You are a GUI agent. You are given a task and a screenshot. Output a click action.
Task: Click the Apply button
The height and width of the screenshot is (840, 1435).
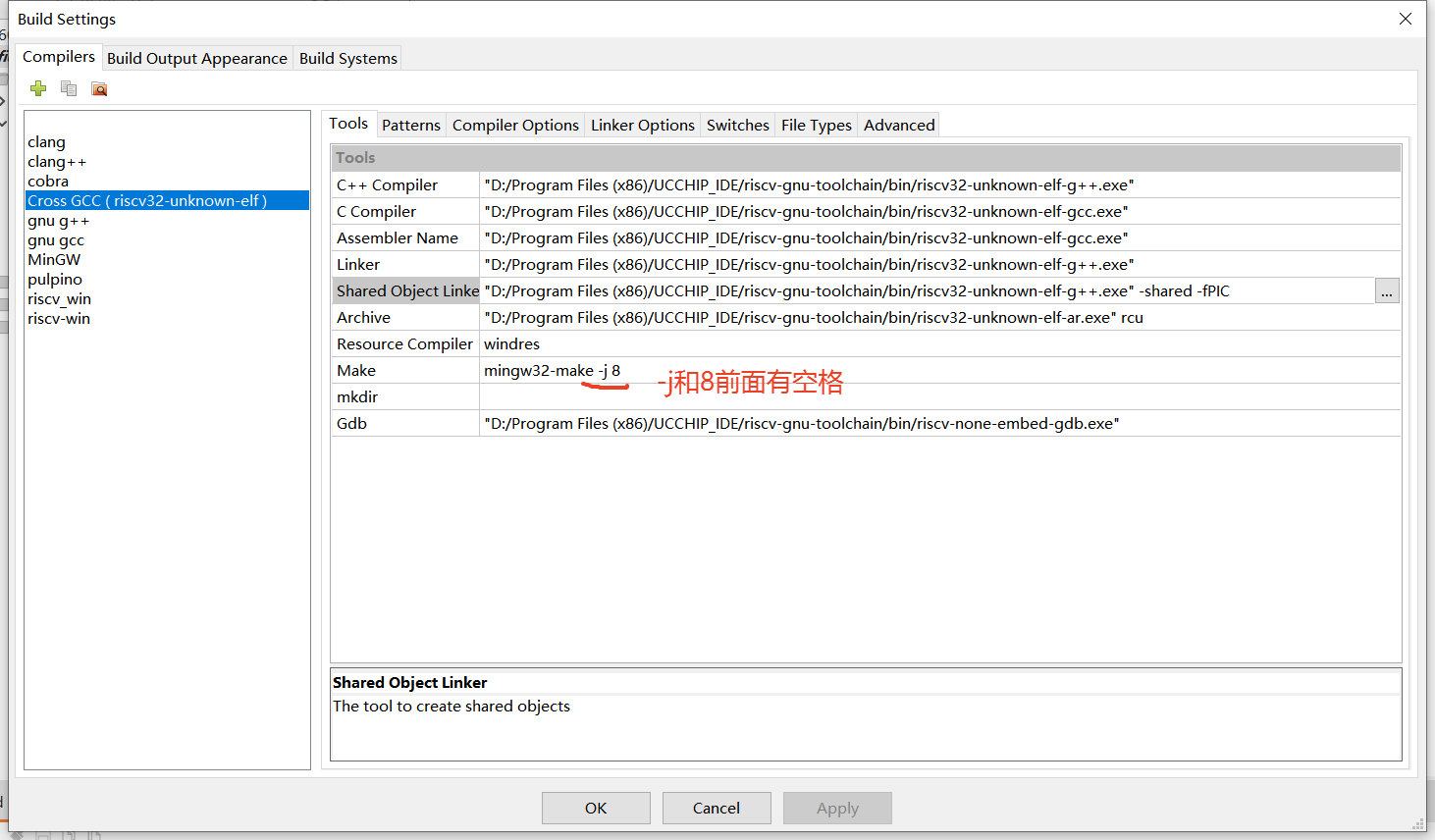(x=837, y=808)
